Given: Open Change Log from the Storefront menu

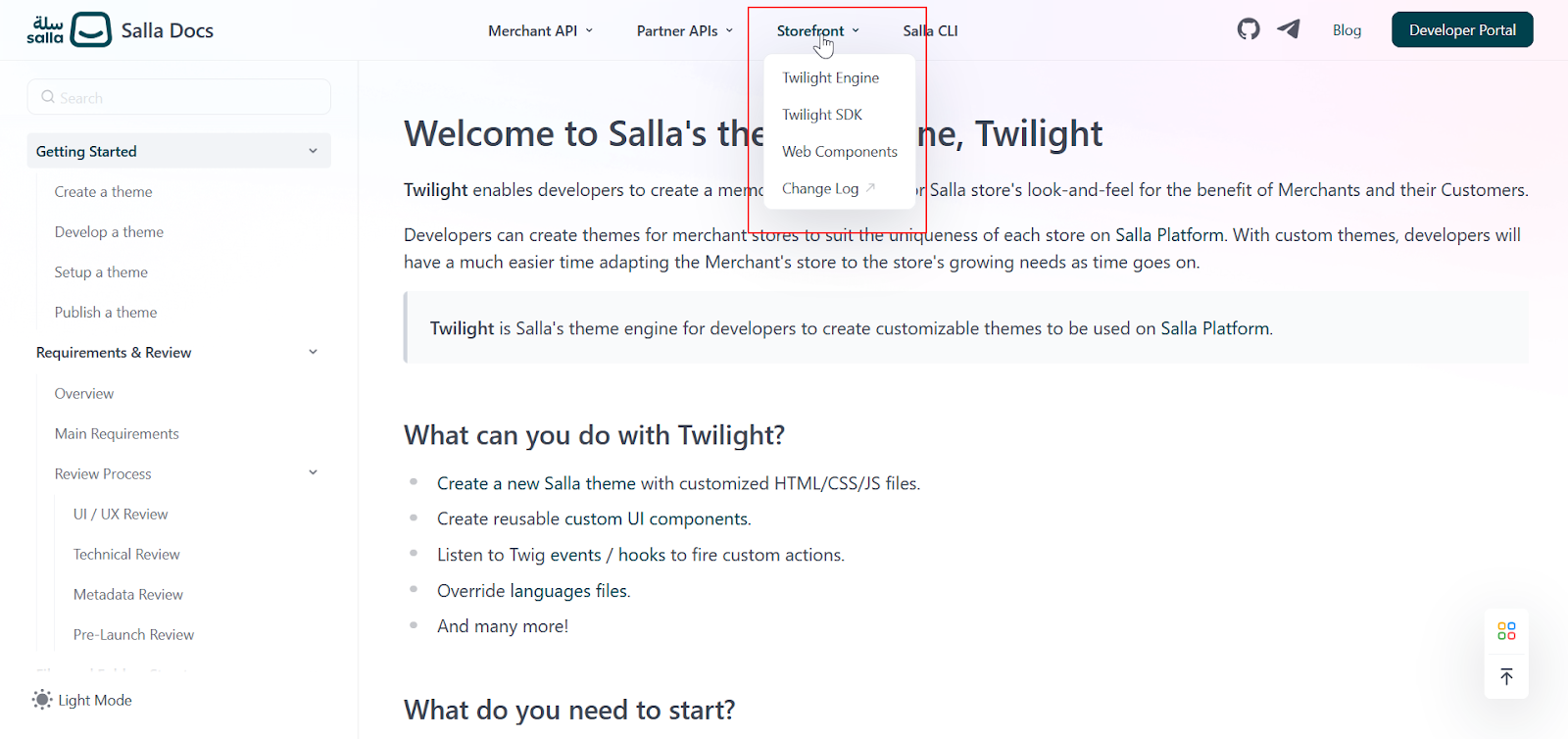Looking at the screenshot, I should point(828,188).
